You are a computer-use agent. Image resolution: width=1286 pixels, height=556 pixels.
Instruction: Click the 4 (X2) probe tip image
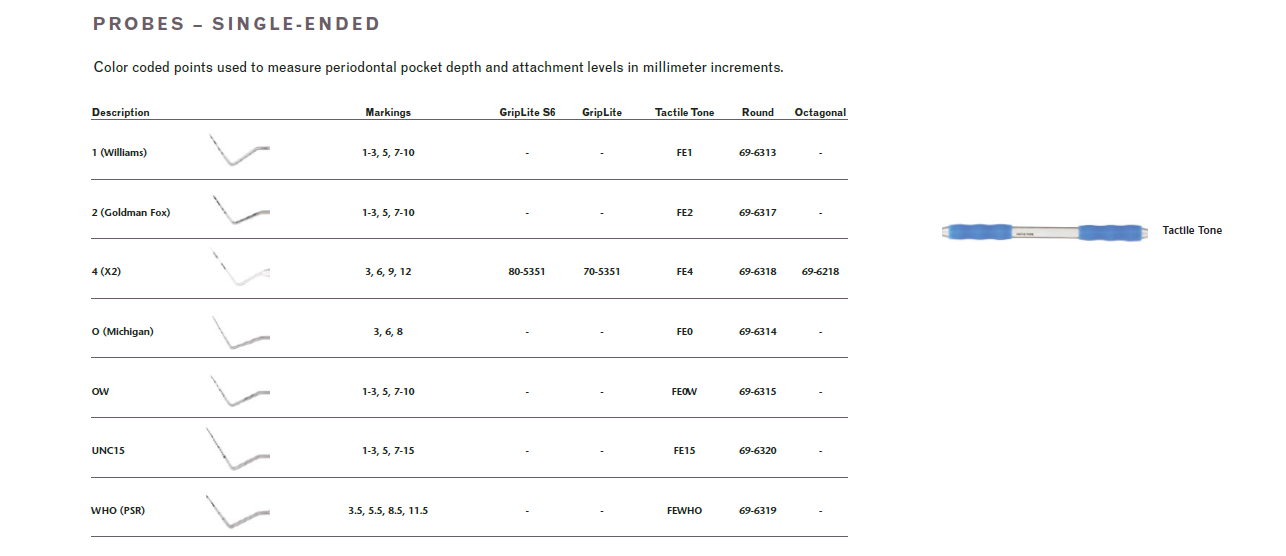(240, 269)
